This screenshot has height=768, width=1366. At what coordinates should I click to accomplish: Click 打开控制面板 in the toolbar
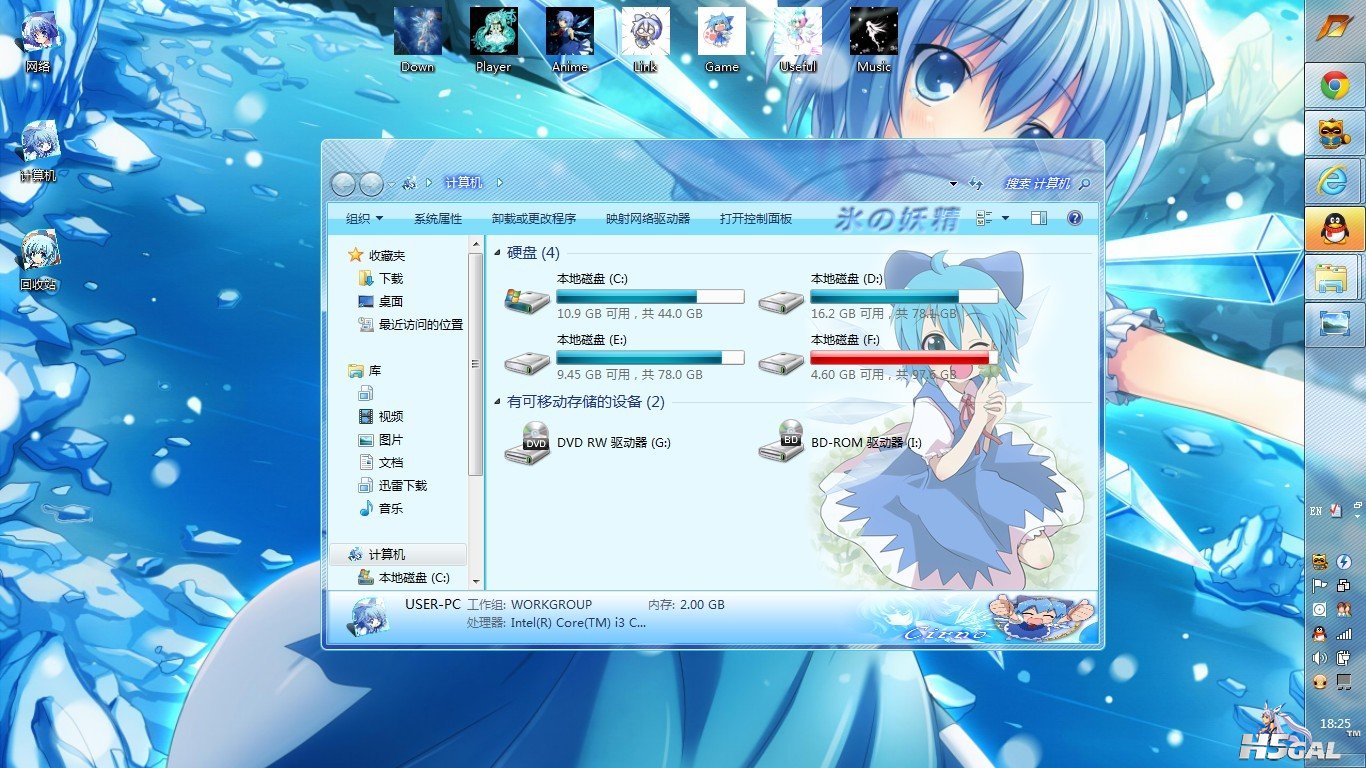756,218
